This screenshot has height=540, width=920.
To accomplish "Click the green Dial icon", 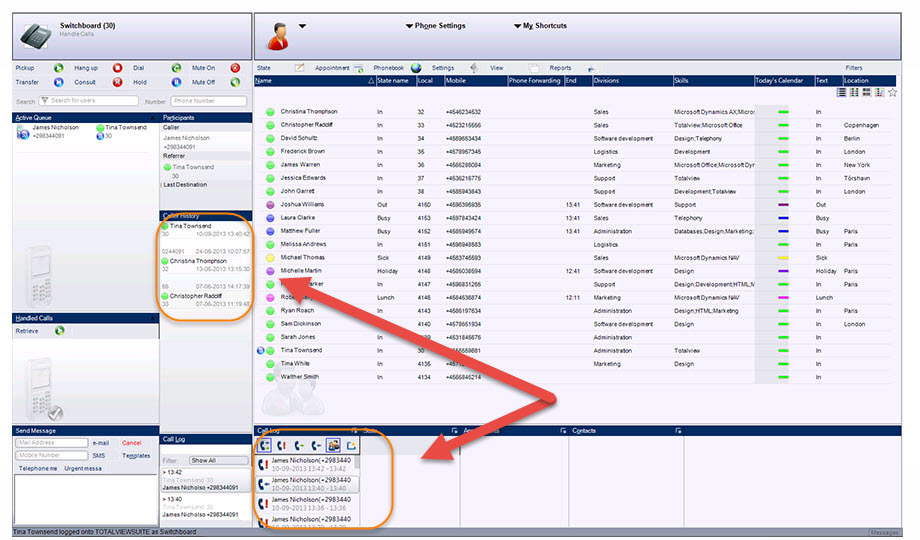I will tap(176, 68).
